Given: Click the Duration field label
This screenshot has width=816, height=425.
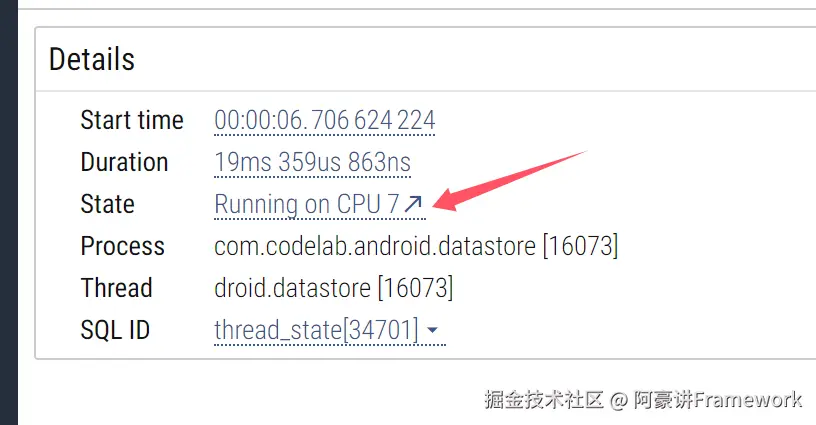Looking at the screenshot, I should [x=124, y=163].
